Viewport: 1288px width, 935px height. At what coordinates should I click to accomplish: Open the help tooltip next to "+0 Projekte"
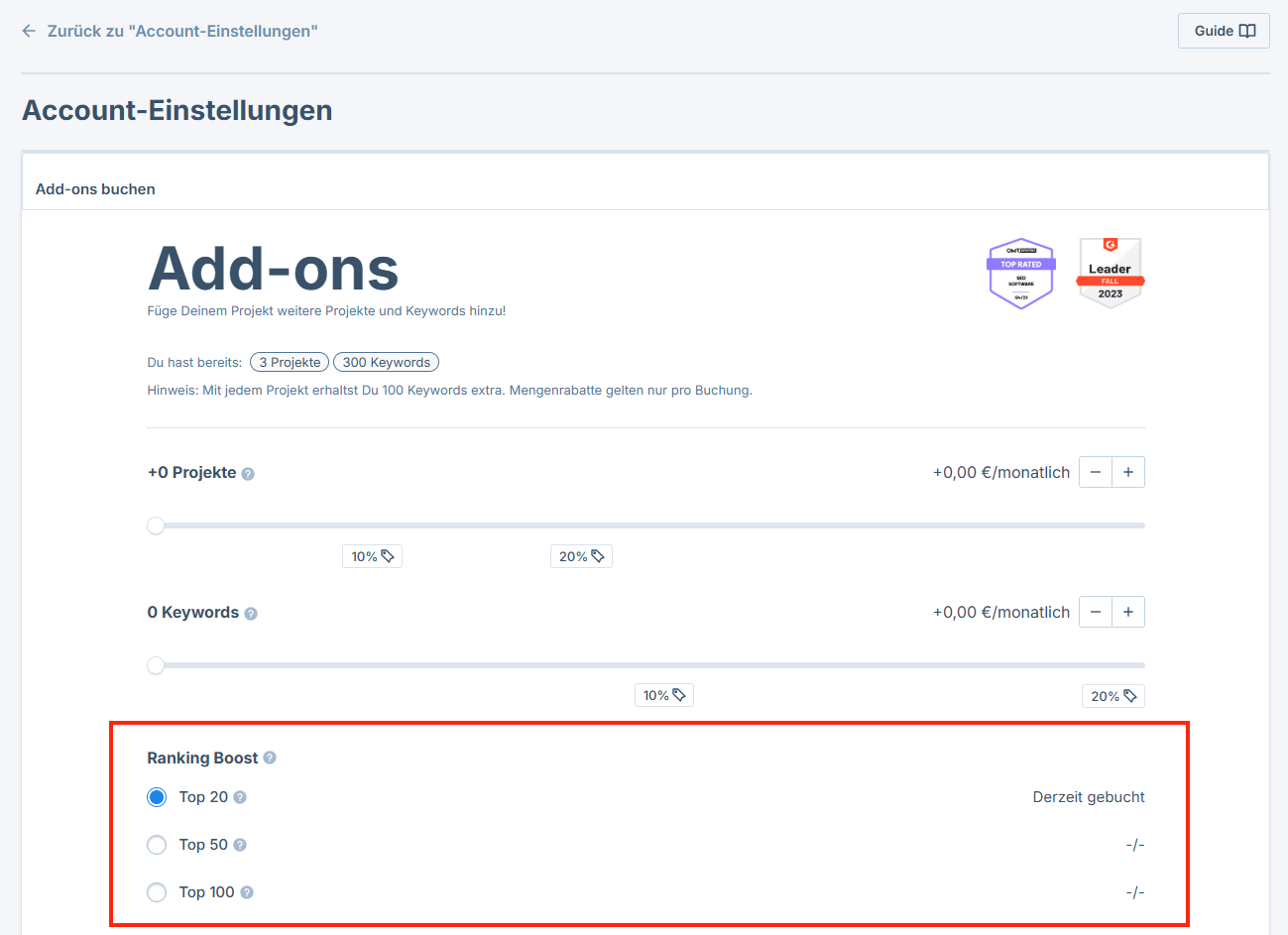point(248,472)
